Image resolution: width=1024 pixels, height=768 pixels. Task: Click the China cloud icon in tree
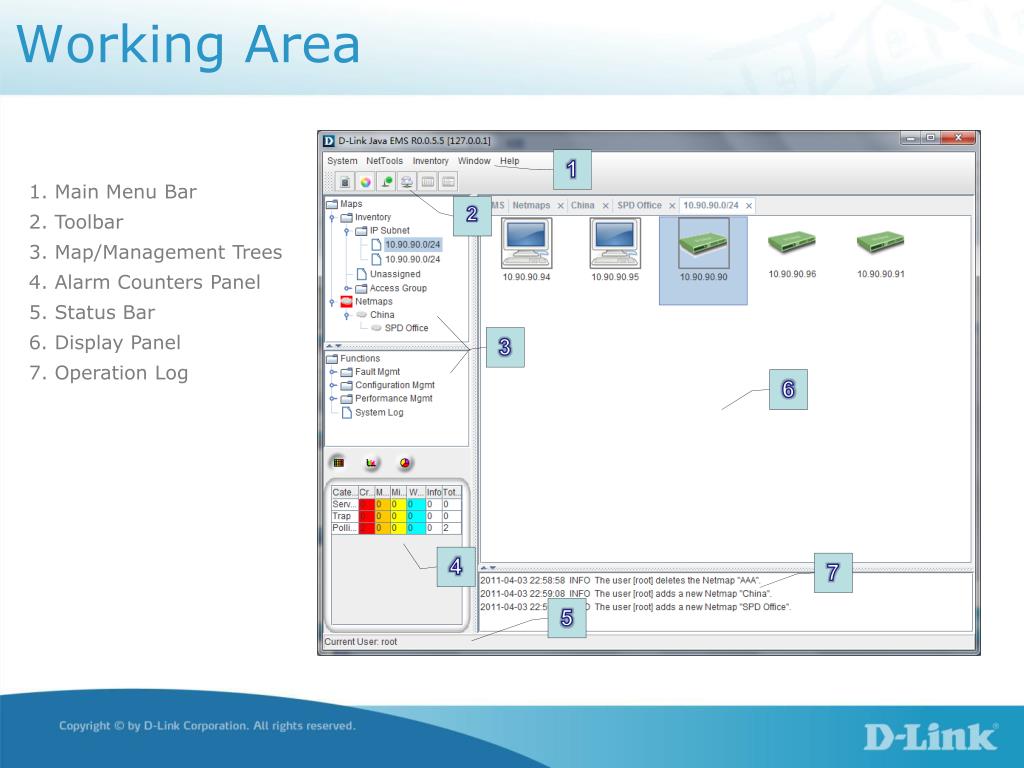(362, 315)
